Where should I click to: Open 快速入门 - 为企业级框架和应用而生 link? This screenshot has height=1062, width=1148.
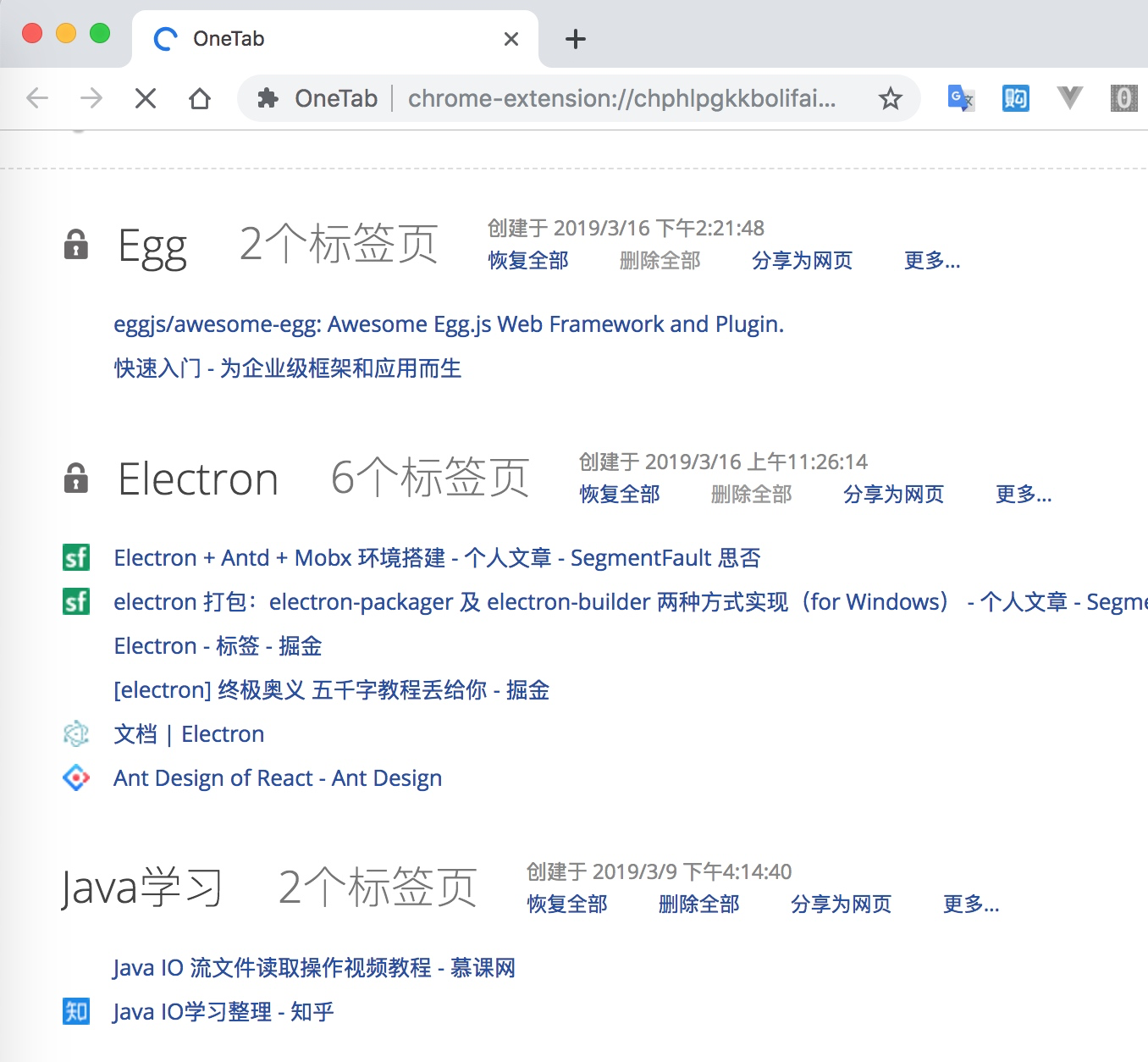[288, 368]
